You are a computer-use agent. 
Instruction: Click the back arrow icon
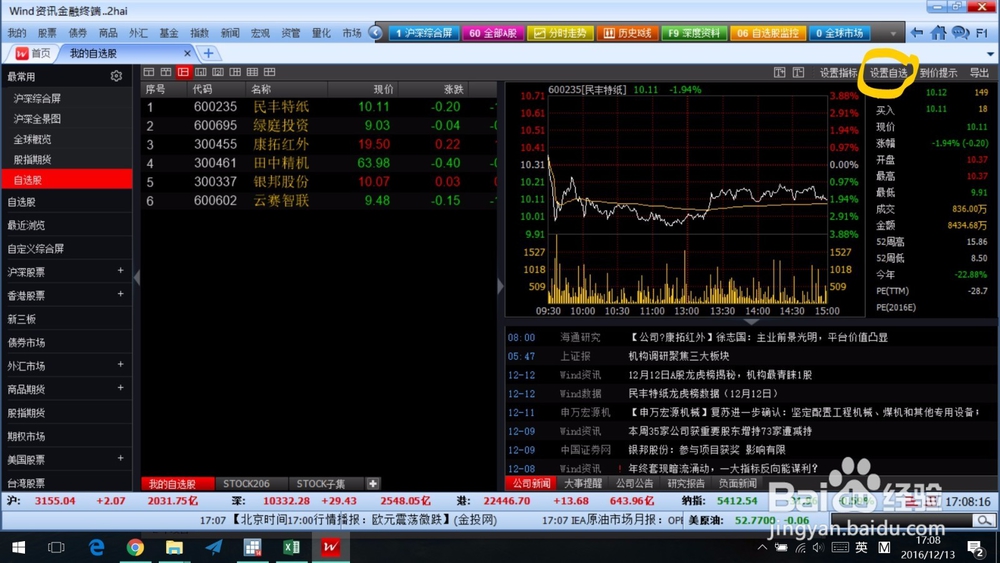coord(916,33)
